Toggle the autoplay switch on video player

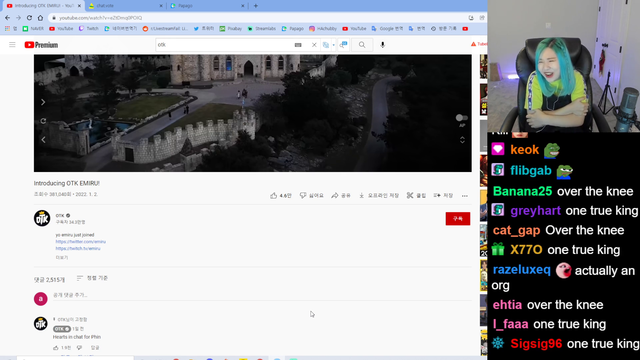(x=462, y=118)
